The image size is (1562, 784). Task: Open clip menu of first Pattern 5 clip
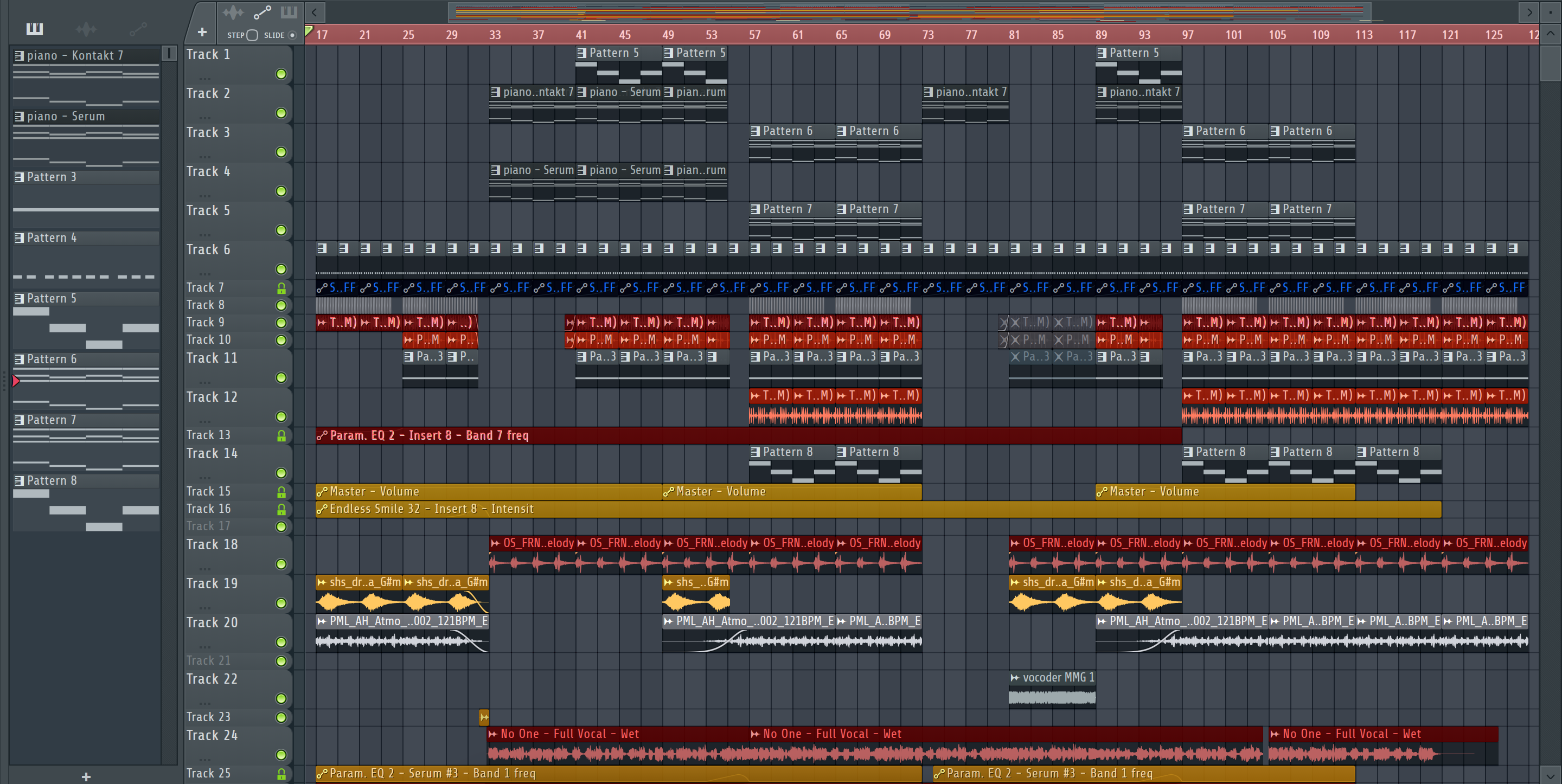(582, 53)
